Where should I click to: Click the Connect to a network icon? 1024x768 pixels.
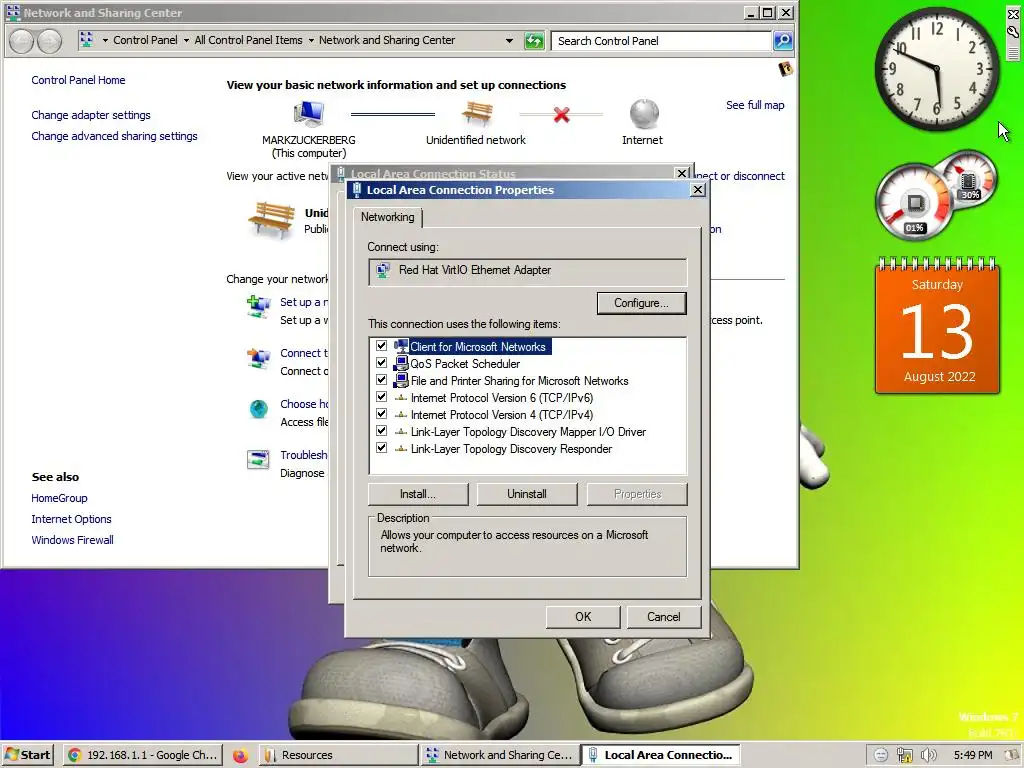coord(259,358)
